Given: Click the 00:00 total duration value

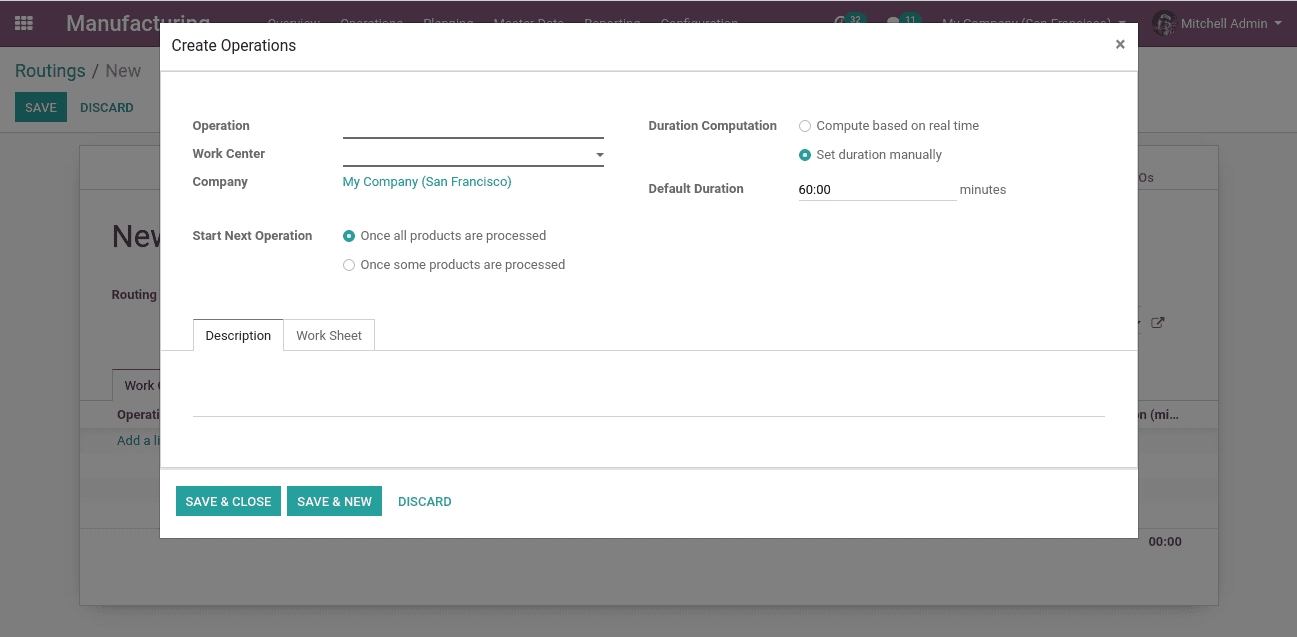Looking at the screenshot, I should (1165, 541).
